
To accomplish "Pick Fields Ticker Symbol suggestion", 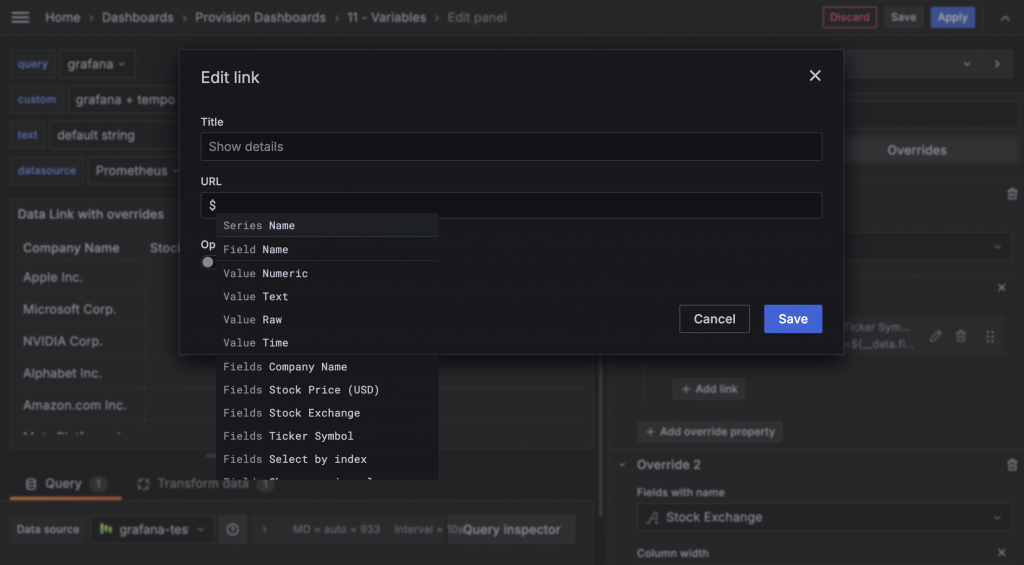I will pos(327,436).
